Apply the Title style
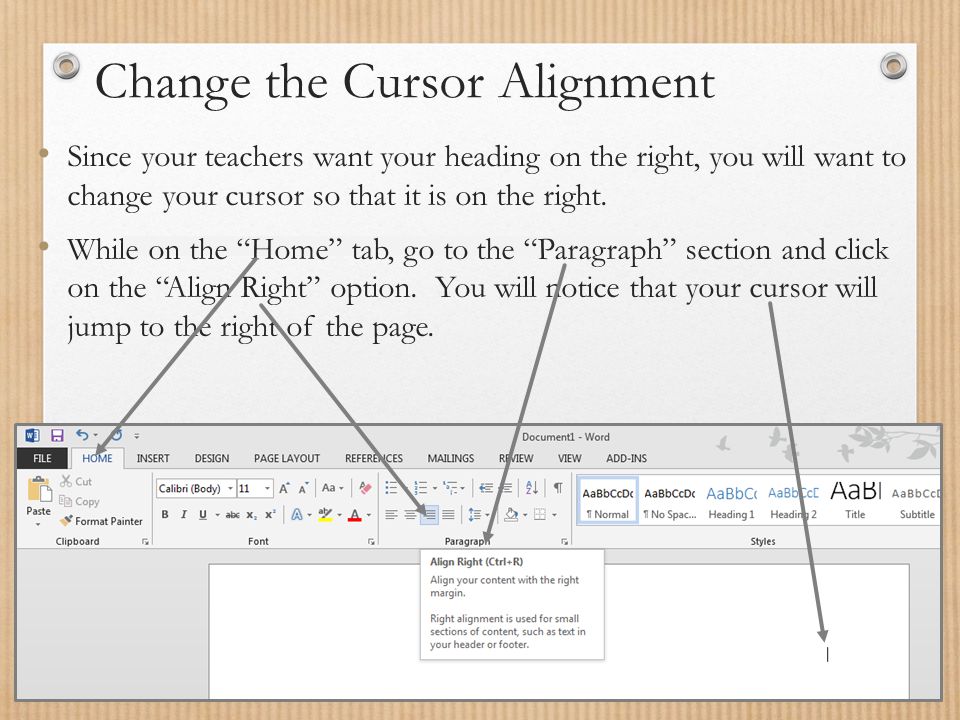Screen dimensions: 960x720 pos(855,501)
